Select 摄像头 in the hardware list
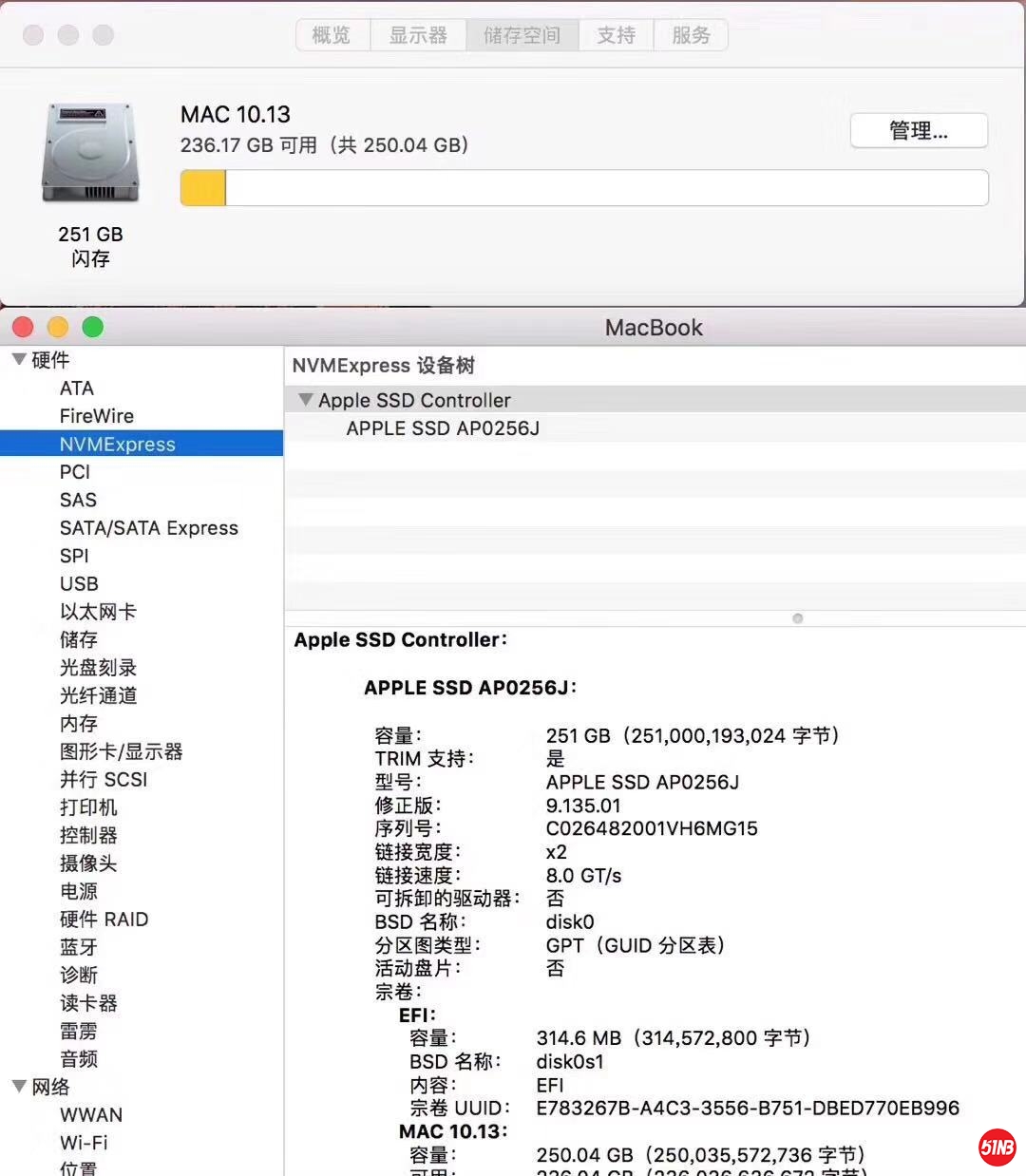 pyautogui.click(x=89, y=863)
